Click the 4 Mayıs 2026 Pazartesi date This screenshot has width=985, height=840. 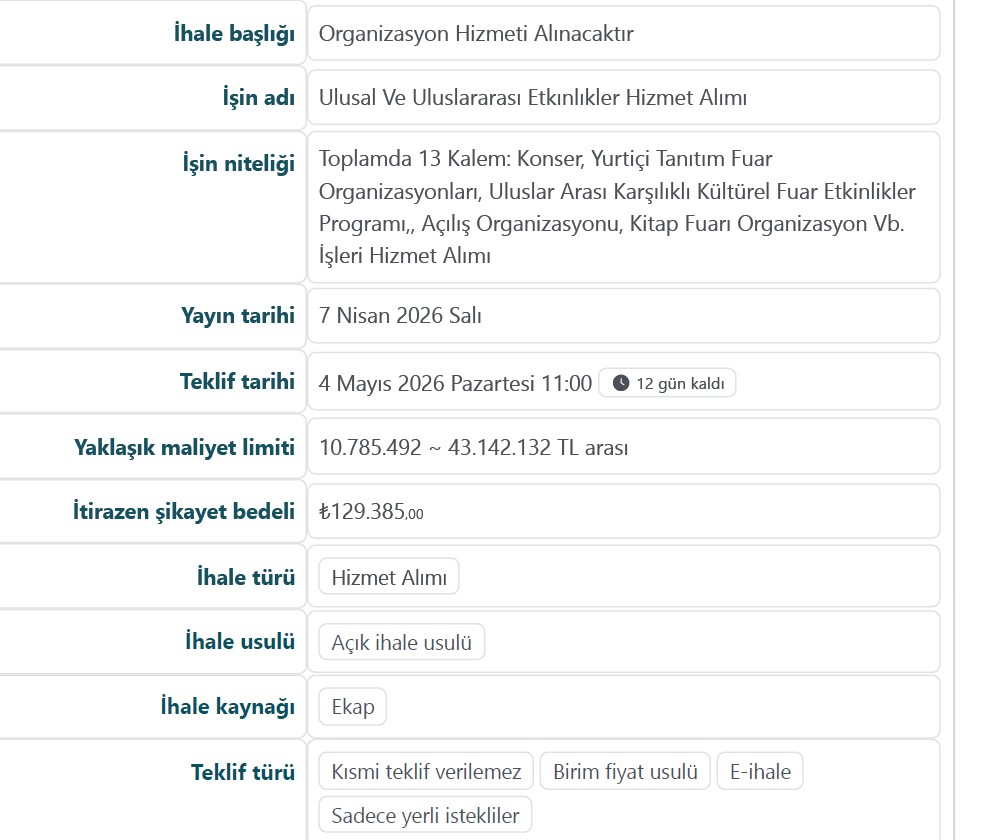point(455,383)
